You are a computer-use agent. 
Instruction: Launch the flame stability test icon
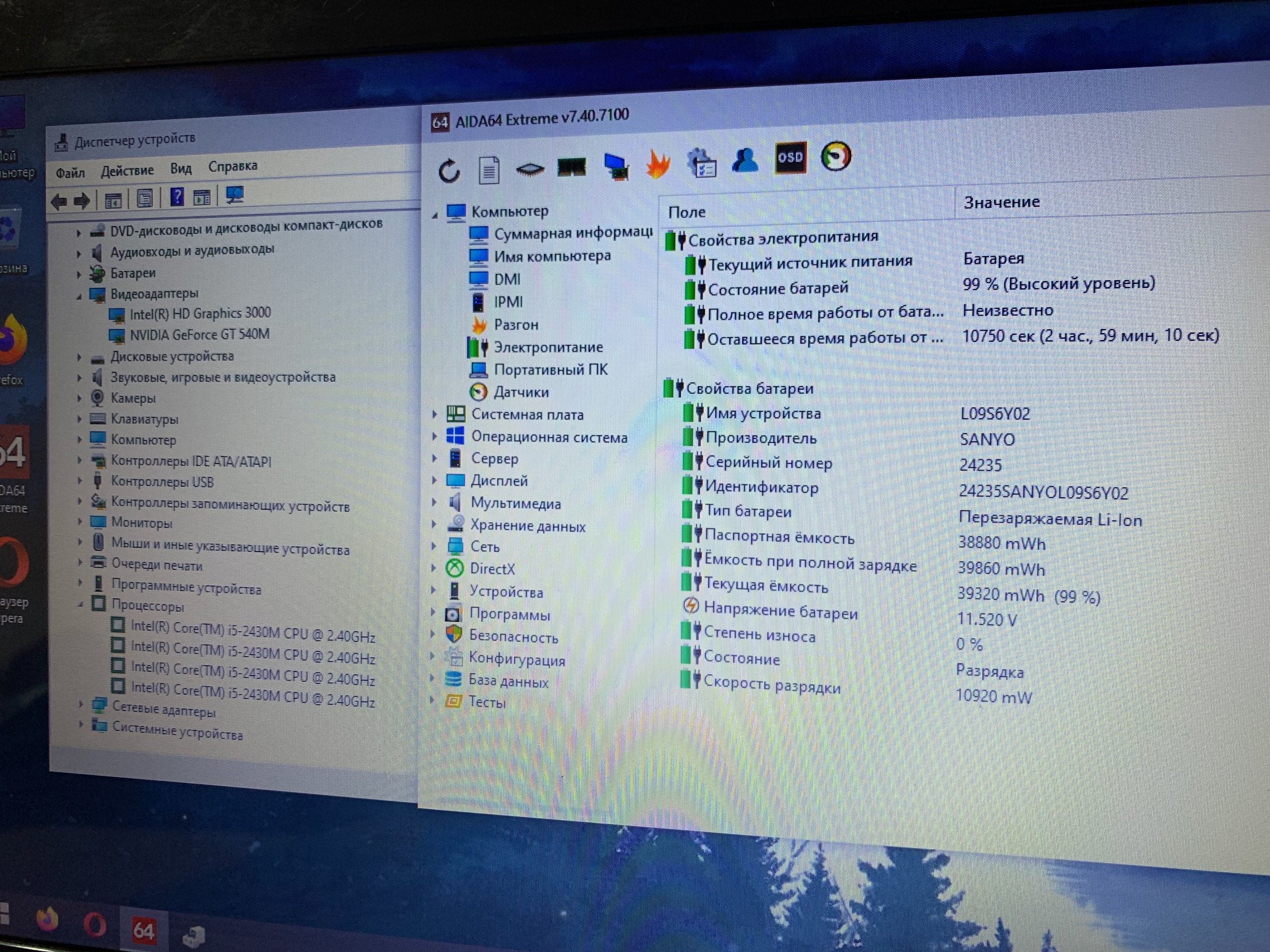coord(658,164)
